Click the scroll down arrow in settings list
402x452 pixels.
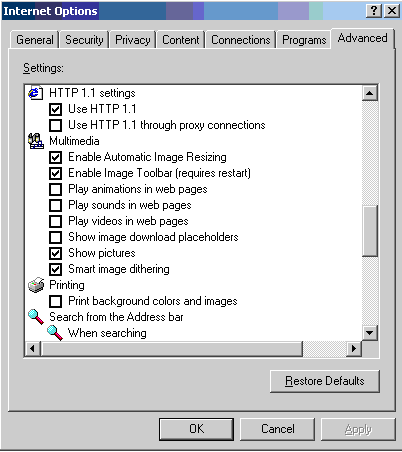click(x=369, y=333)
